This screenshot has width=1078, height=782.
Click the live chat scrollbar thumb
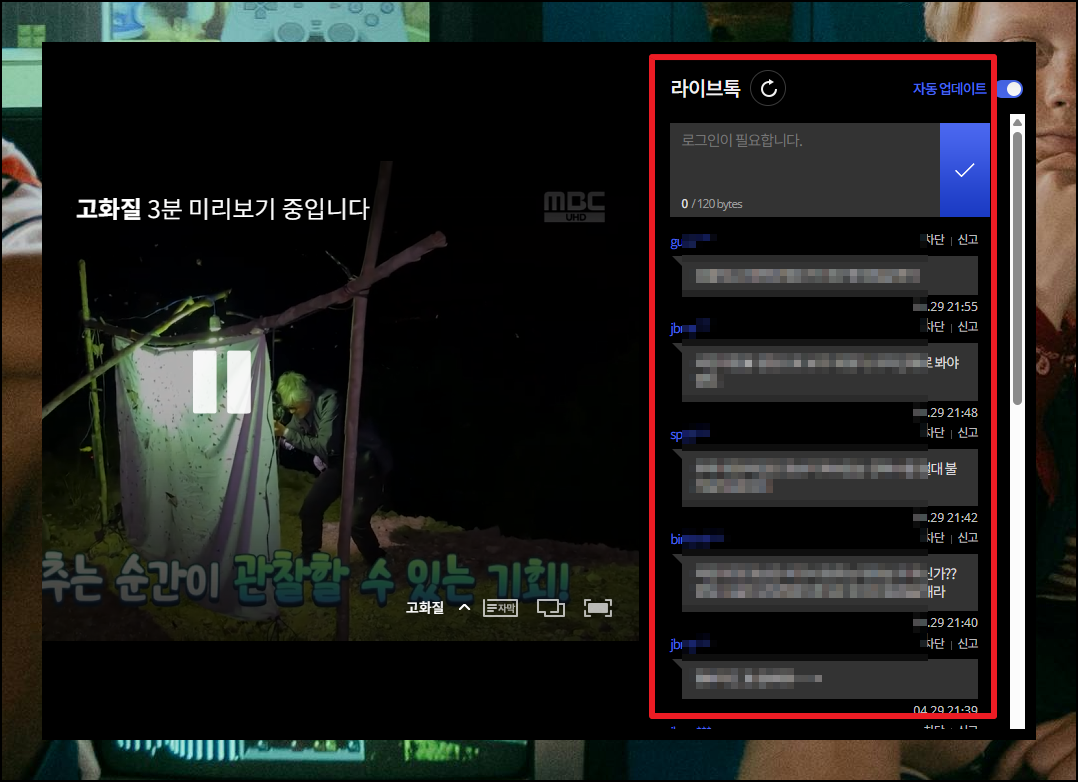click(1018, 268)
